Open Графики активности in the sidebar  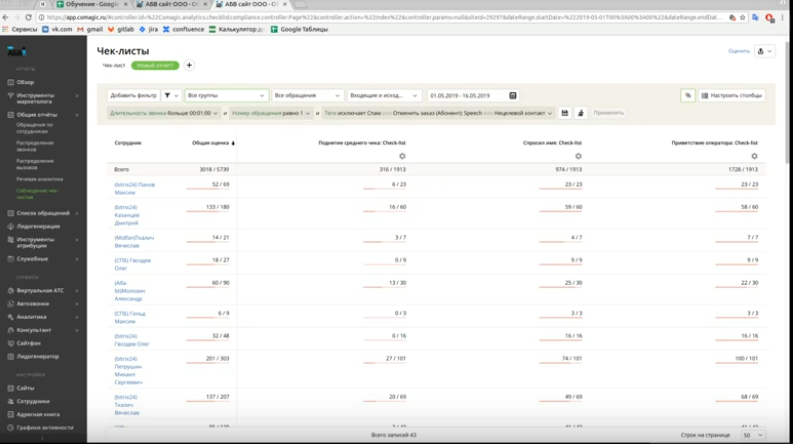point(45,427)
